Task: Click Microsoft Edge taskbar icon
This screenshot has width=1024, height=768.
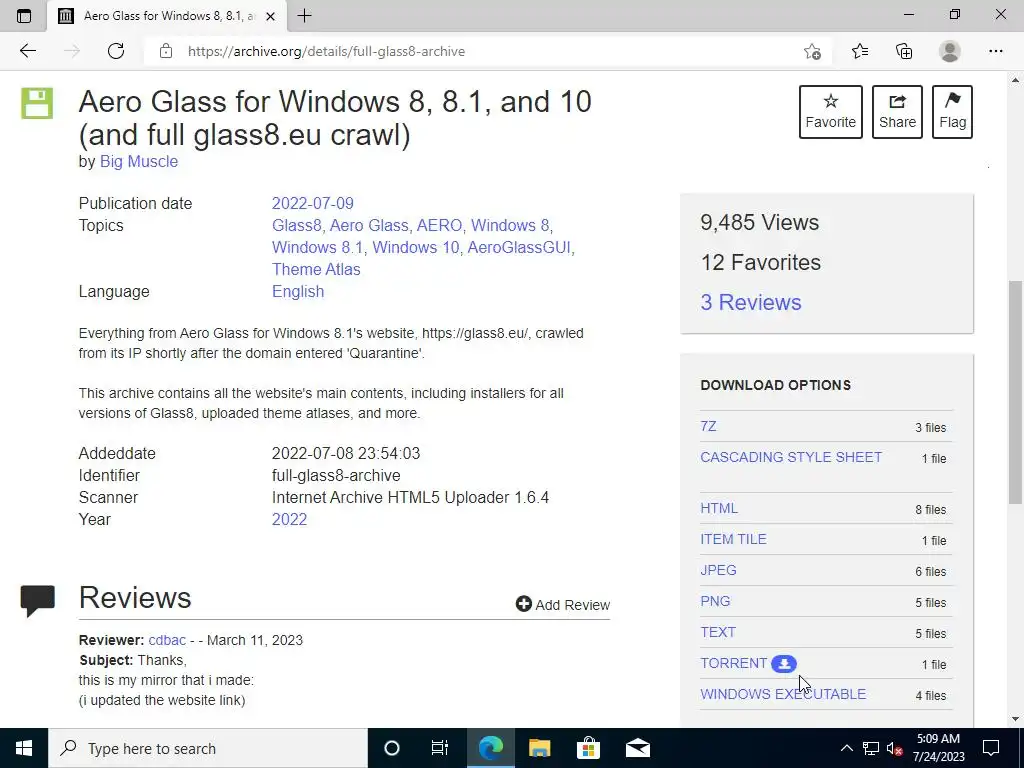Action: [x=490, y=748]
